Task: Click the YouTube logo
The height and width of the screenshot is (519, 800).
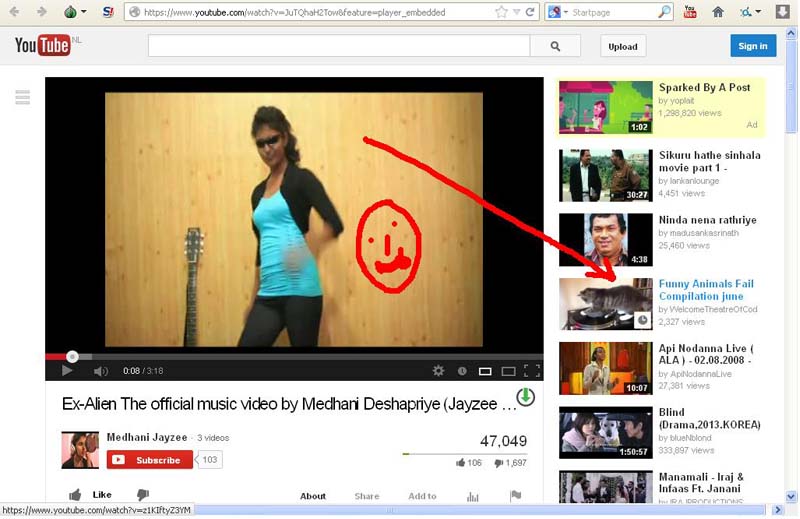Action: [43, 45]
